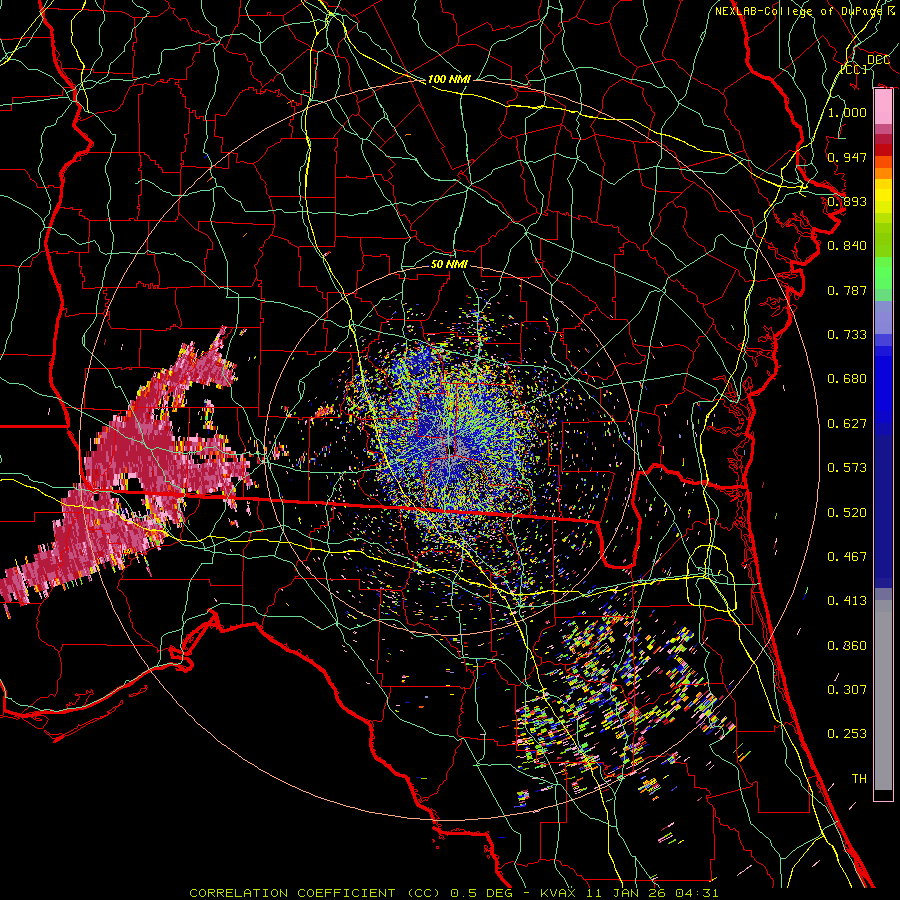Pick the black TH swatch at color bar bottom
Viewport: 900px width, 900px height.
click(883, 795)
